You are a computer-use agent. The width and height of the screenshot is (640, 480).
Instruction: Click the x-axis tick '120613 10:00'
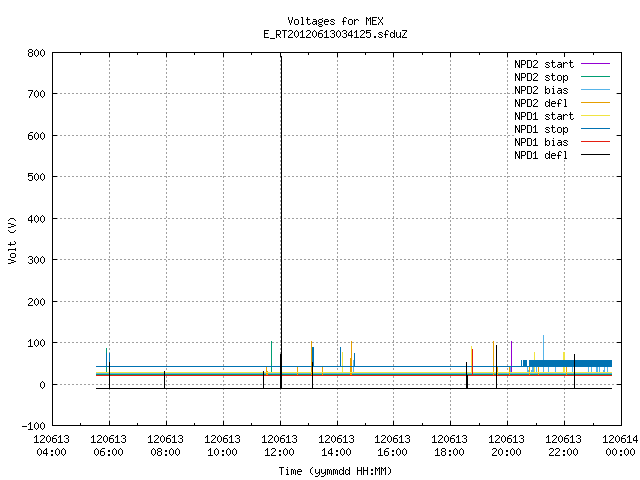222,446
